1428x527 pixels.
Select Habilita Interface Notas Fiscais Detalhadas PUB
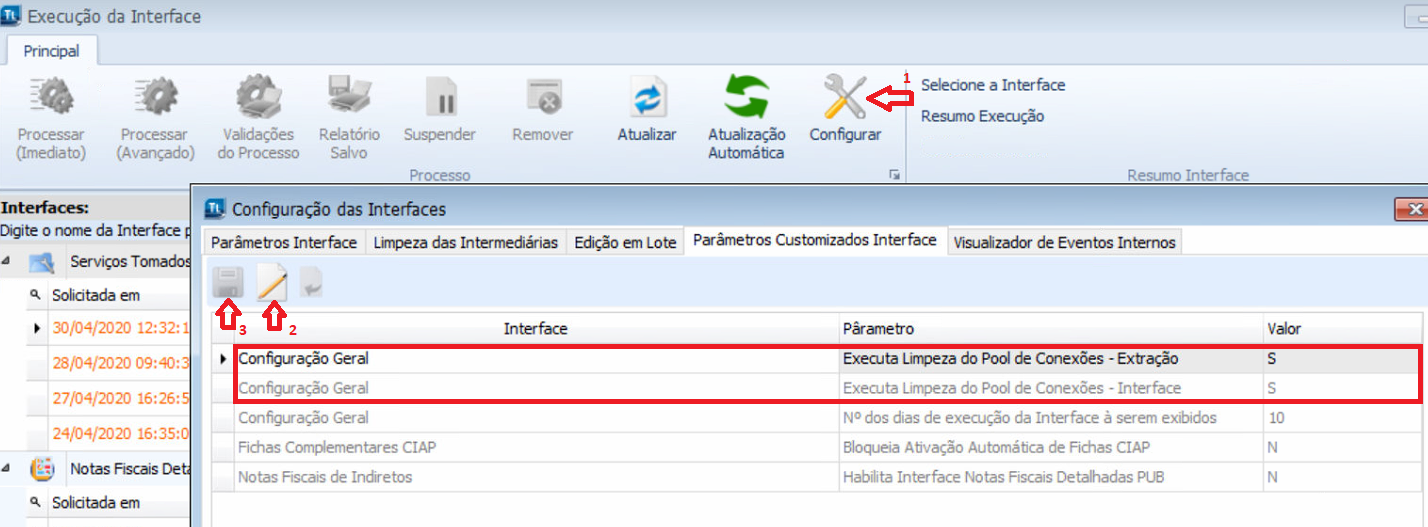(1051, 478)
